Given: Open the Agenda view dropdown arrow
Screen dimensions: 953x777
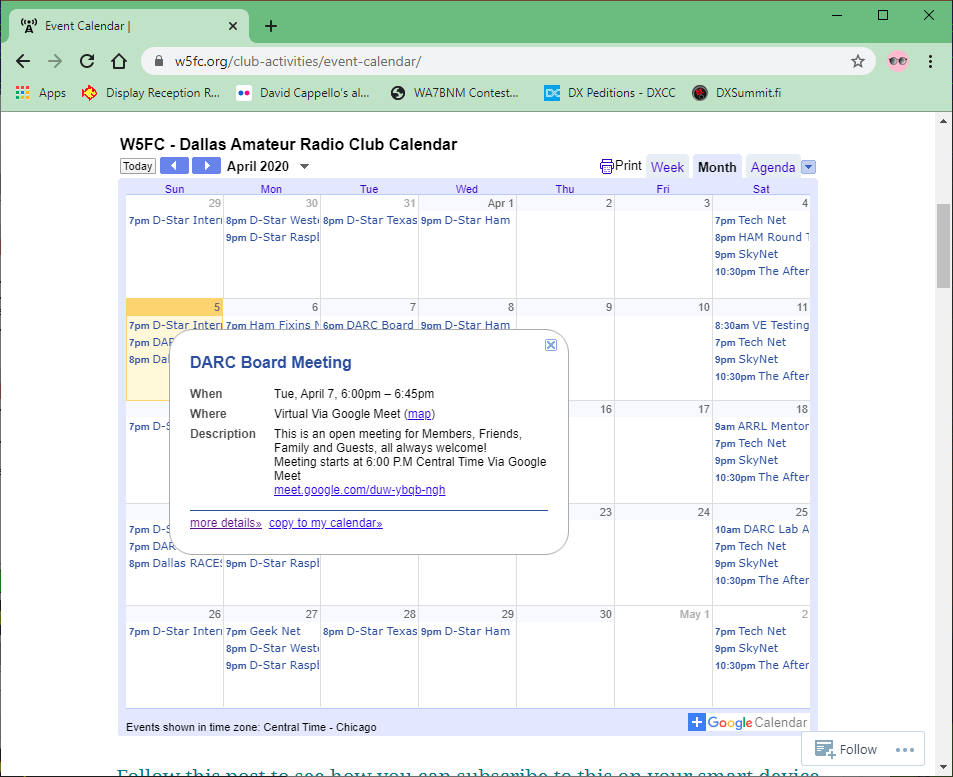Looking at the screenshot, I should tap(808, 166).
